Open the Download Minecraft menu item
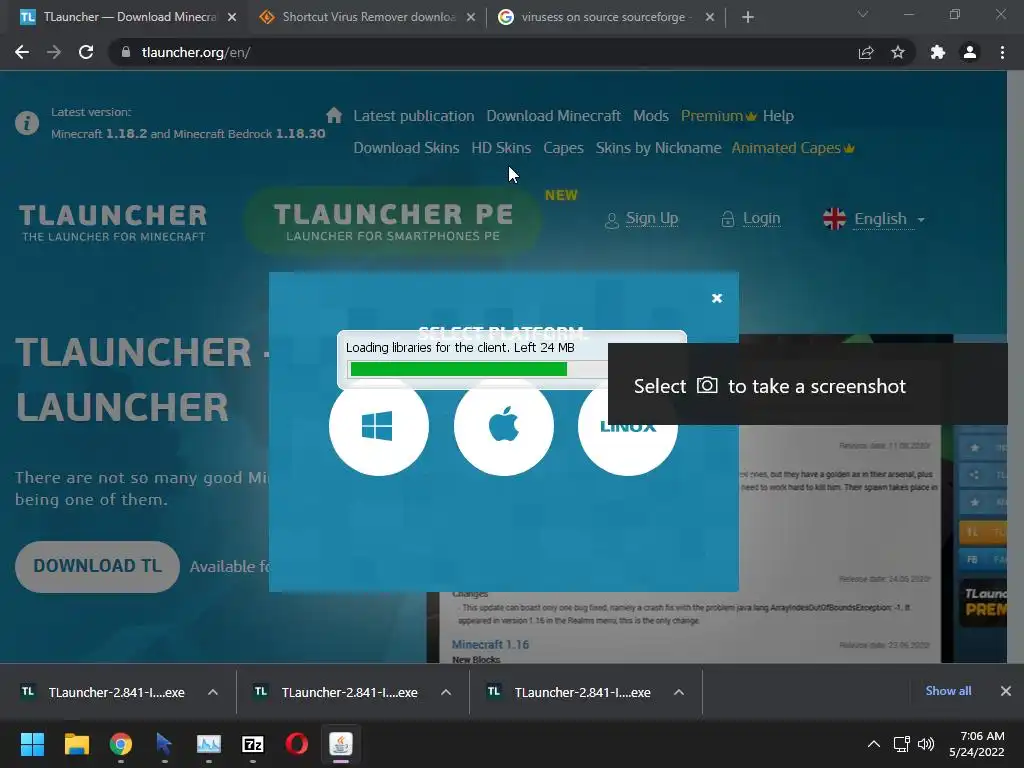 coord(554,116)
